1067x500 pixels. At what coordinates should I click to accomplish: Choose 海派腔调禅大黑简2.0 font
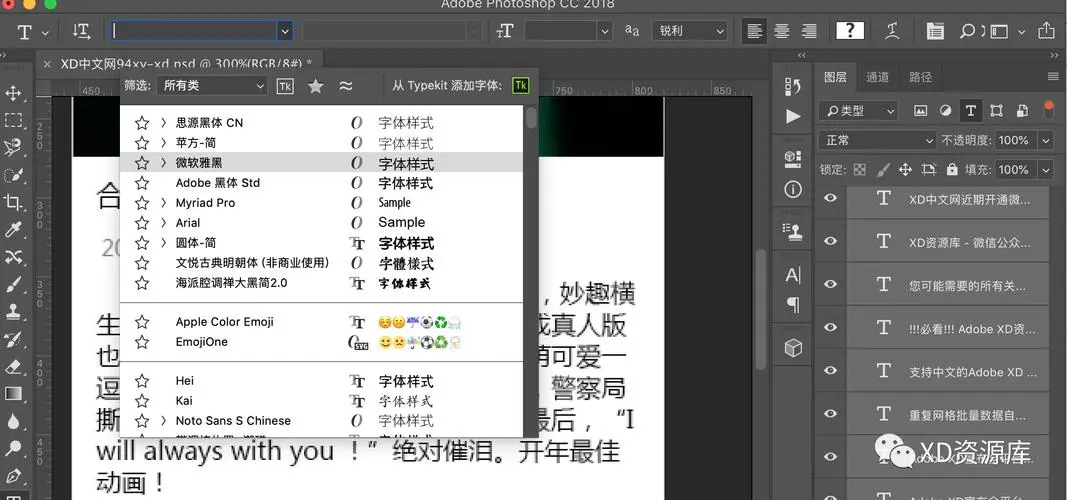321,282
